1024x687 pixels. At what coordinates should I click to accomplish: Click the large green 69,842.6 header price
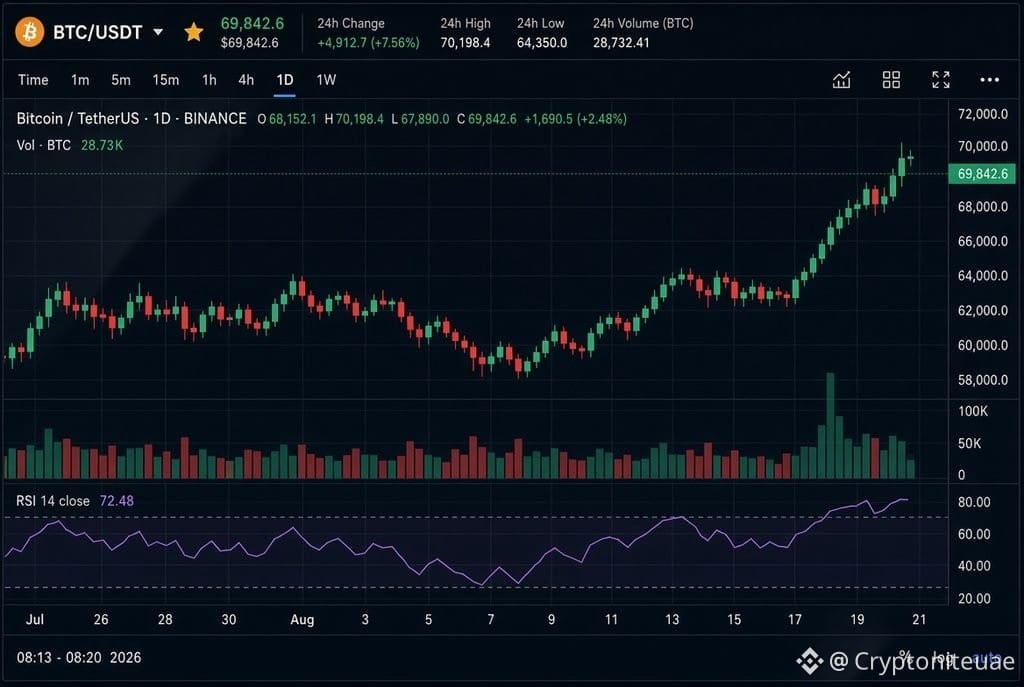tap(252, 24)
